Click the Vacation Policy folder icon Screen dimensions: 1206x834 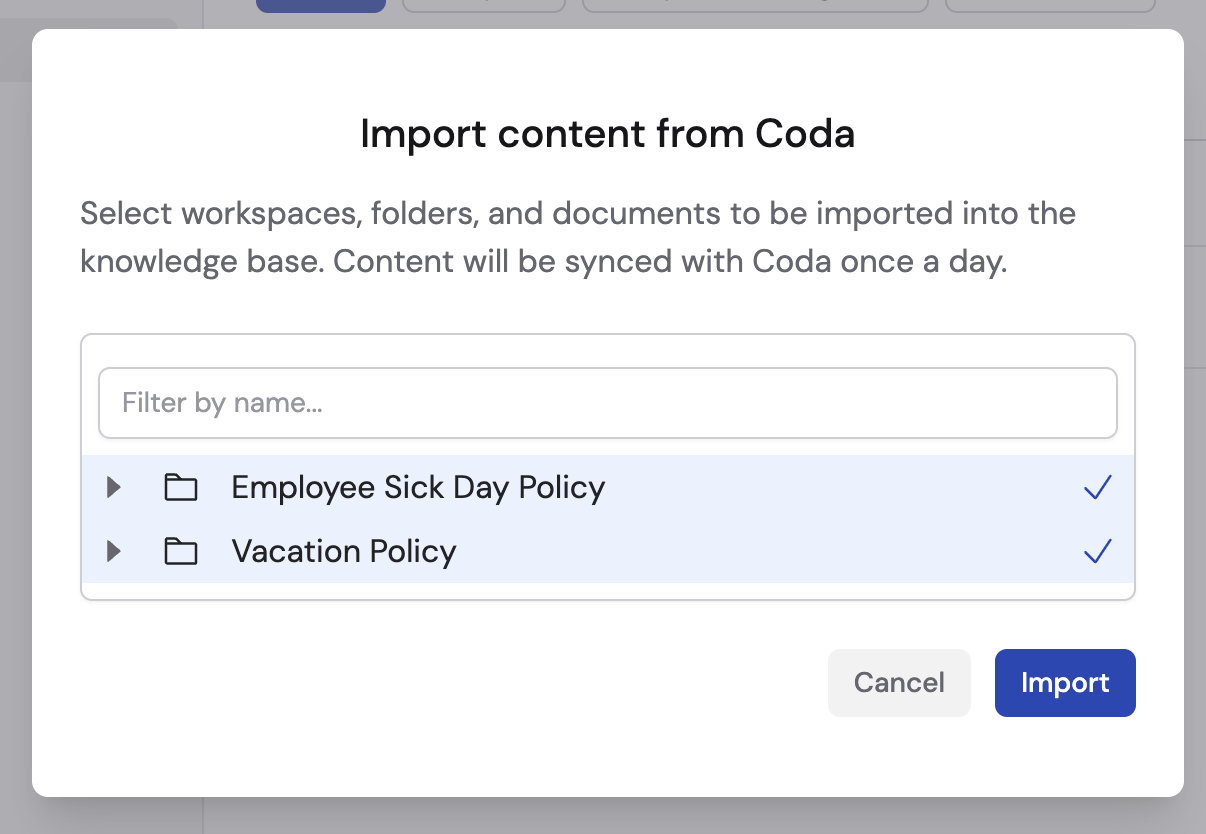pos(181,551)
